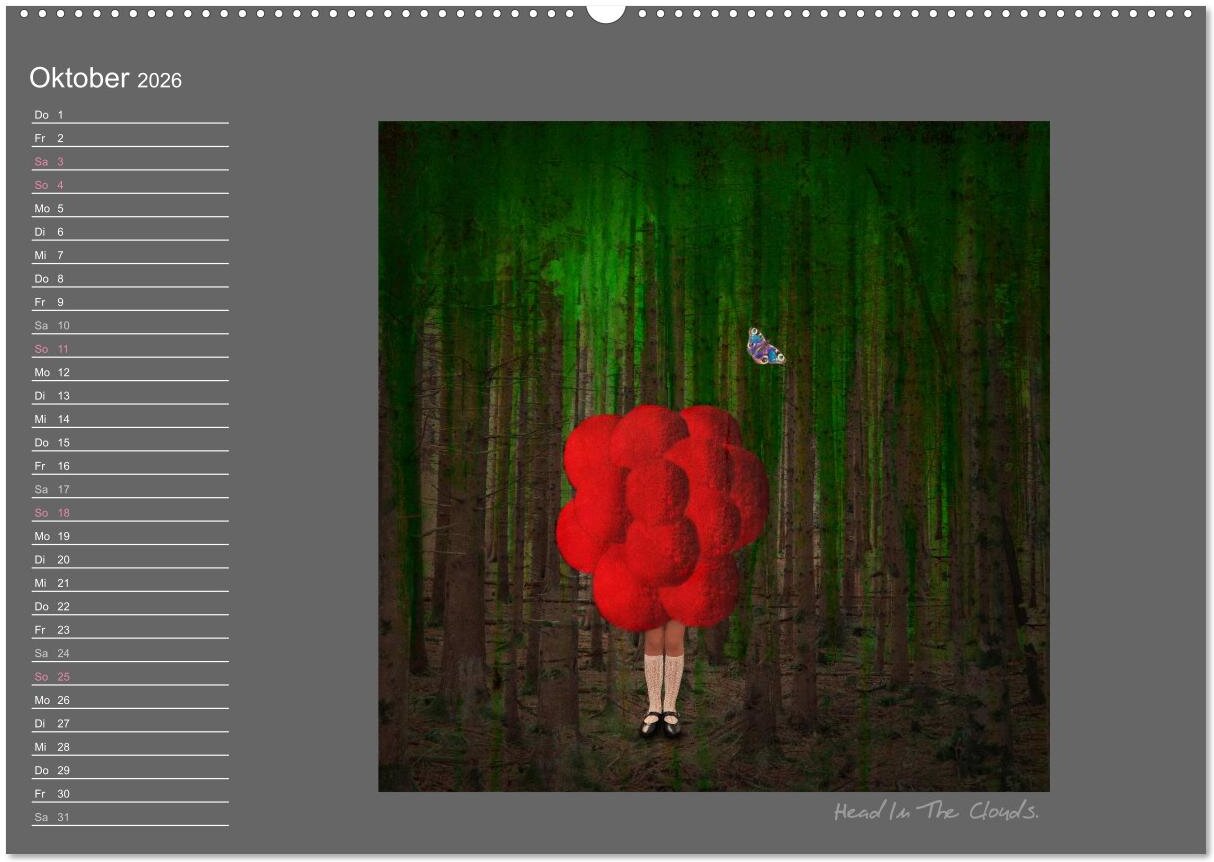Select the row Fr 9
The image size is (1214, 862).
click(x=130, y=302)
